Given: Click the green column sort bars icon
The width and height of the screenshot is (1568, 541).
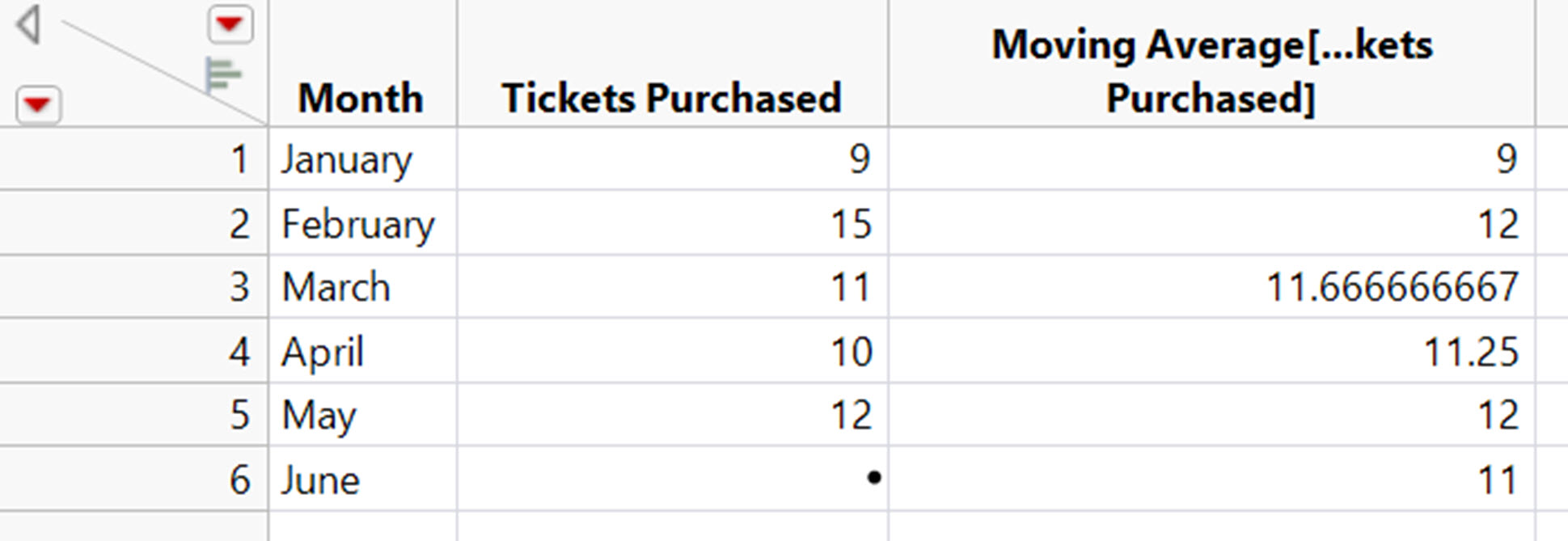Looking at the screenshot, I should 222,76.
